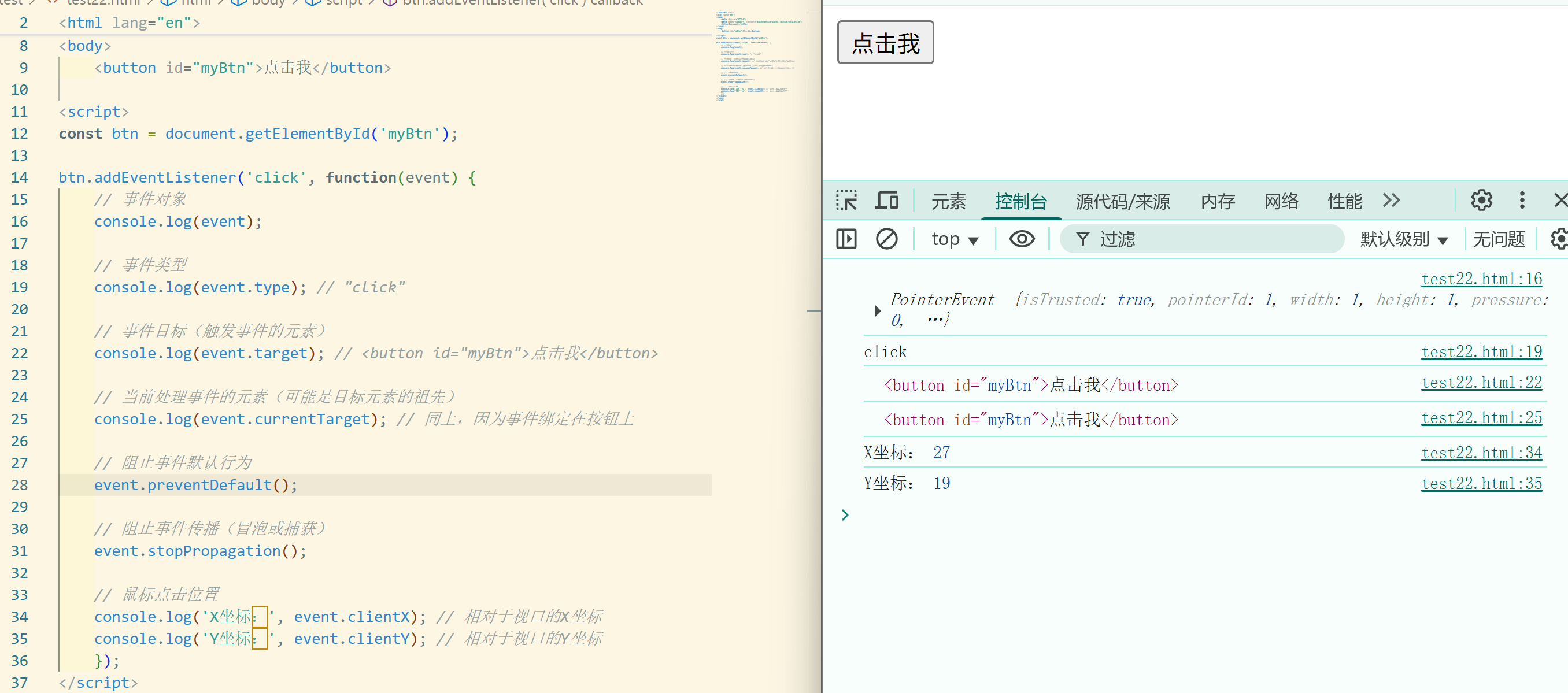
Task: Switch to the 元素 tab
Action: (948, 201)
